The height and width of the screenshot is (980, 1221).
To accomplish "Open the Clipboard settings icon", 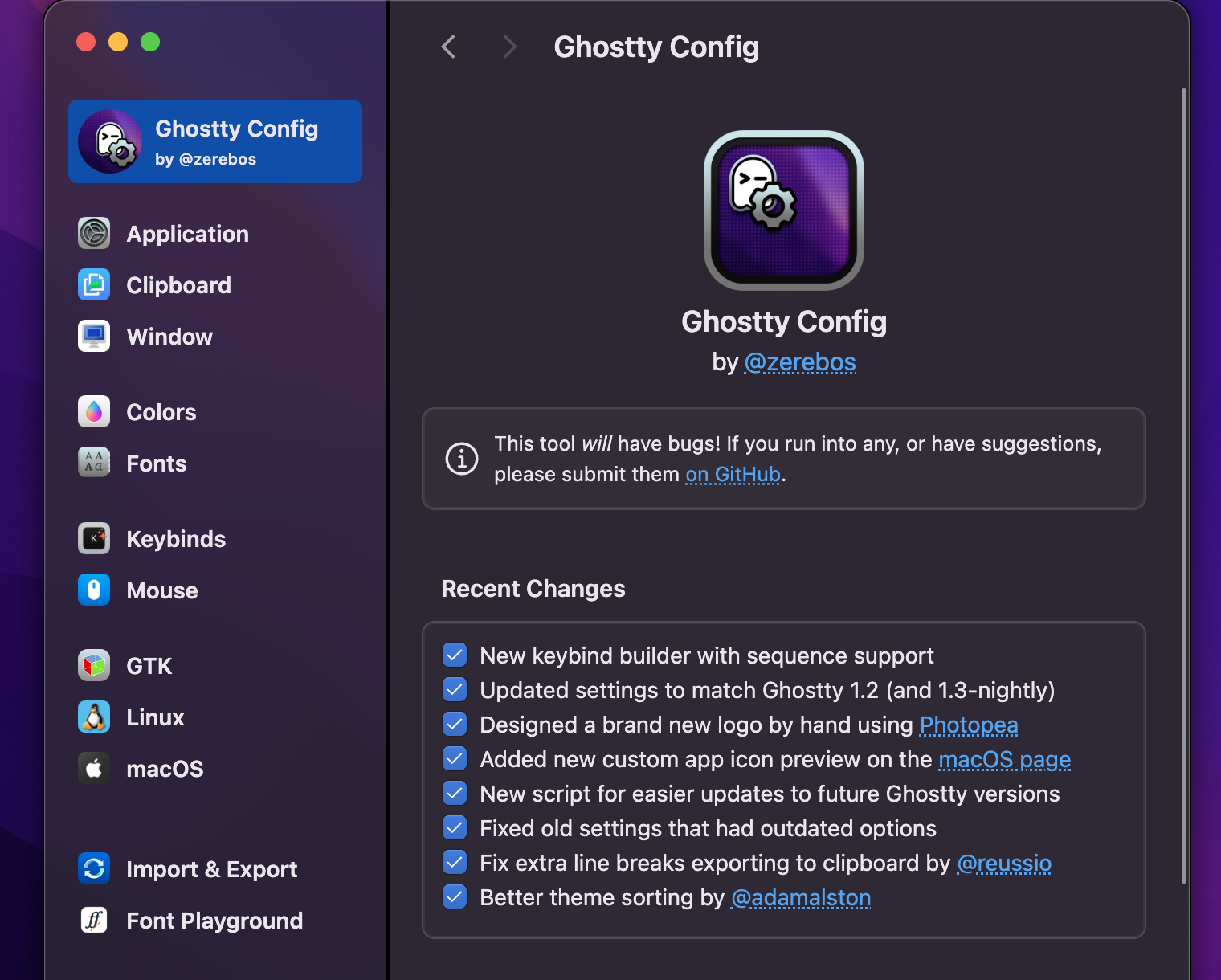I will (94, 285).
